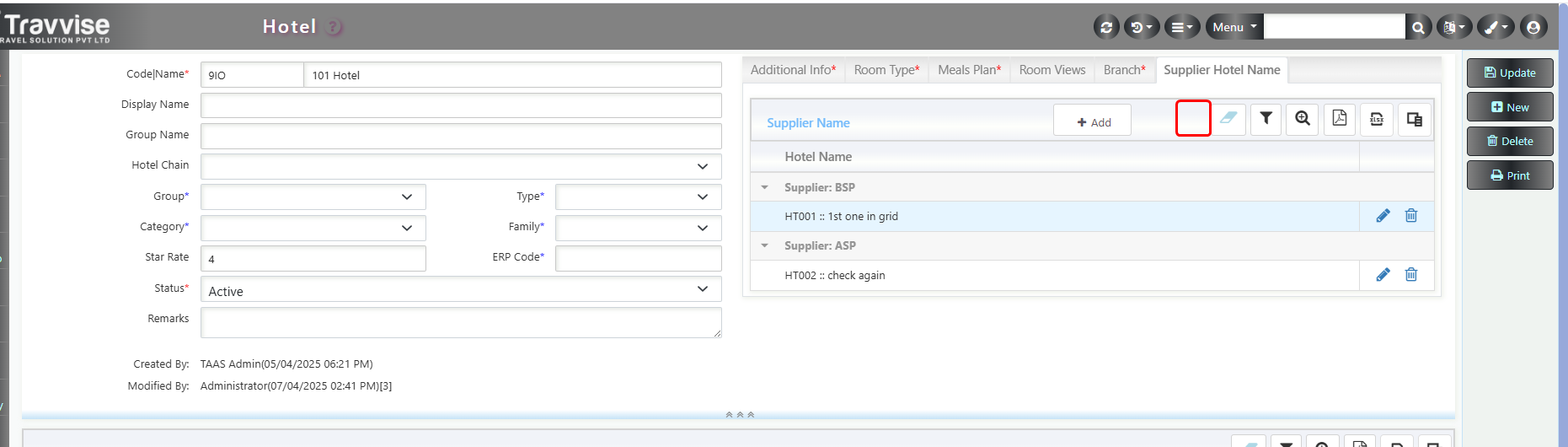This screenshot has height=447, width=1568.
Task: Click the top bar search input
Action: click(1335, 27)
